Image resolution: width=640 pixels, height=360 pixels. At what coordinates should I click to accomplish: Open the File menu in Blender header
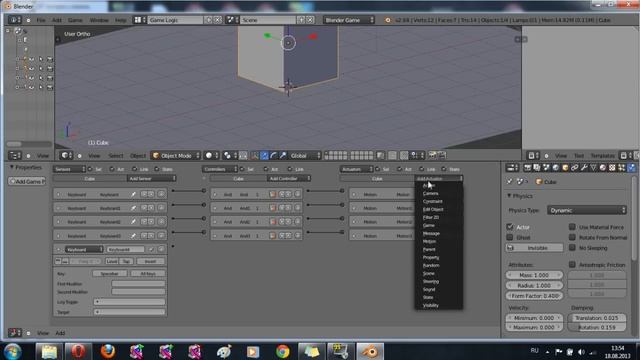point(41,20)
